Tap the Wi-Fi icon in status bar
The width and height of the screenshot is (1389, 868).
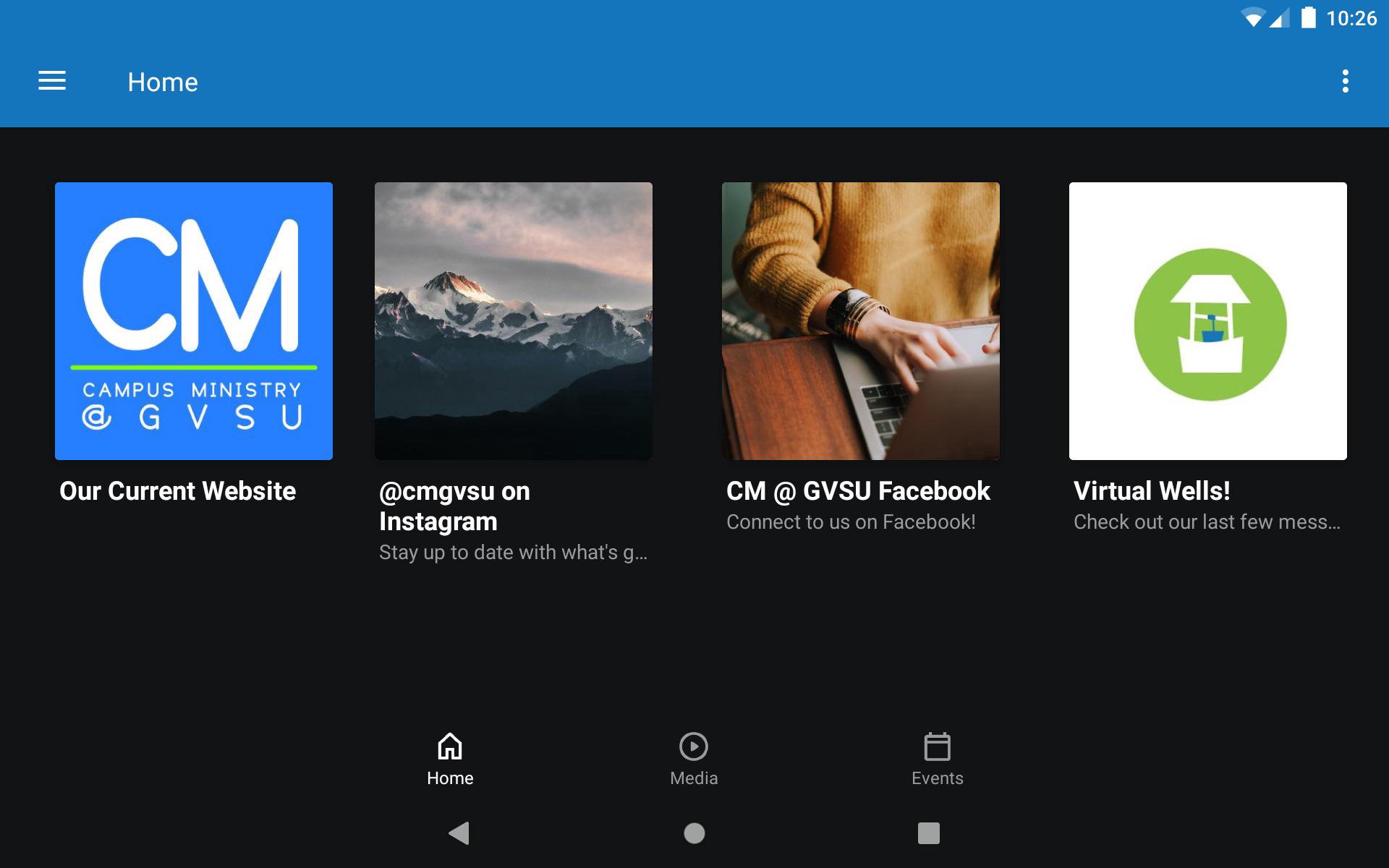pyautogui.click(x=1252, y=17)
